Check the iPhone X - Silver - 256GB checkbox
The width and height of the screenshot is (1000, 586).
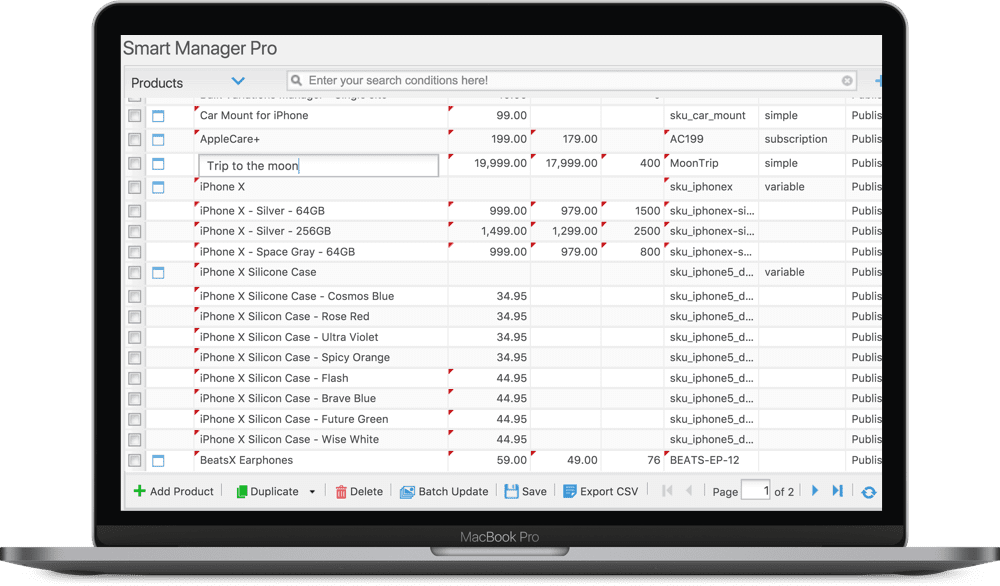pos(135,231)
